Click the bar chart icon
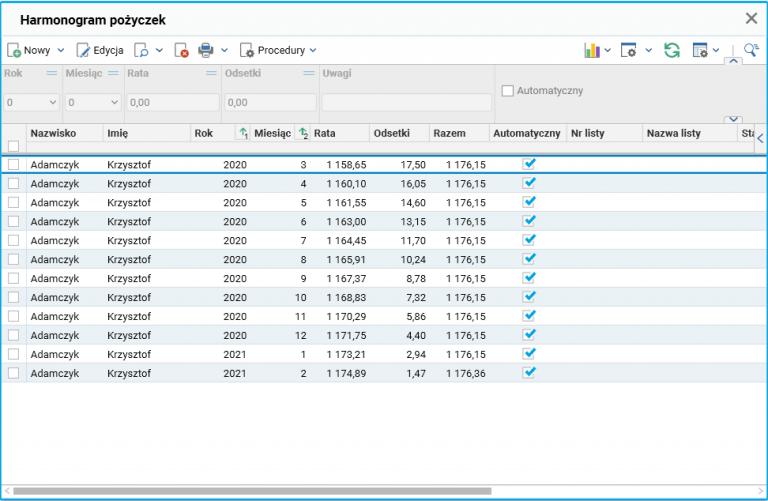The width and height of the screenshot is (768, 501). point(592,50)
